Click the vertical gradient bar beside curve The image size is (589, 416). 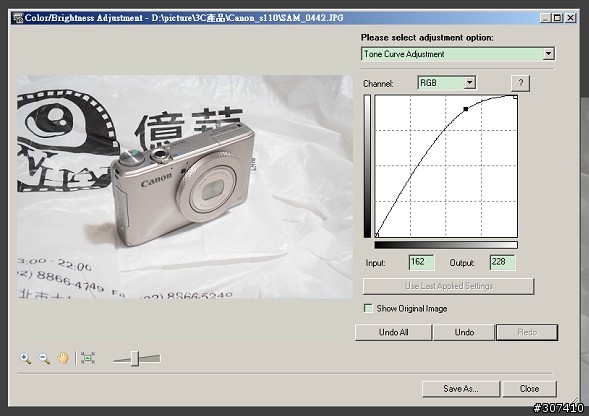click(x=367, y=166)
